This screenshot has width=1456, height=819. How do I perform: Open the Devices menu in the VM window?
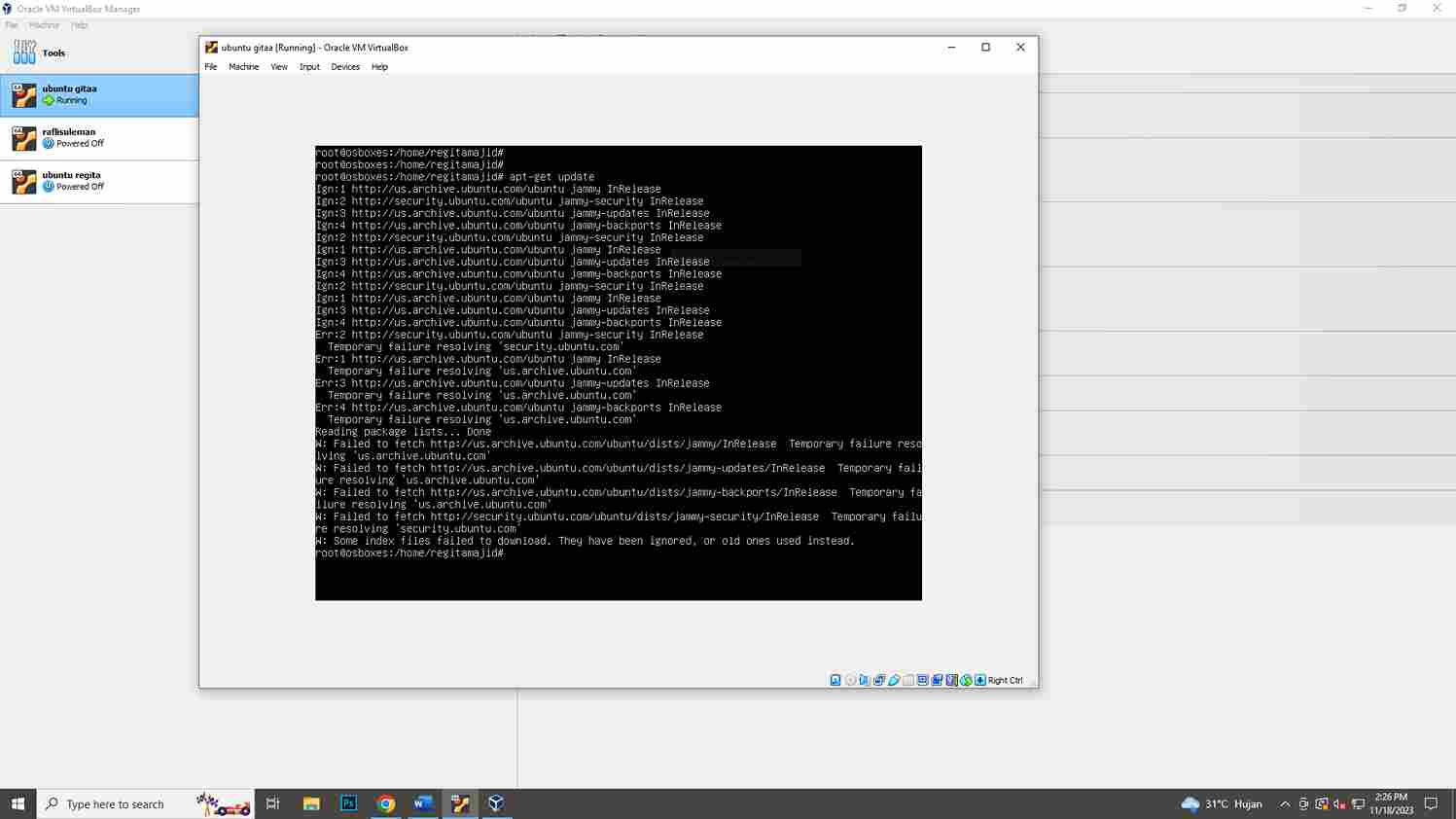(345, 67)
